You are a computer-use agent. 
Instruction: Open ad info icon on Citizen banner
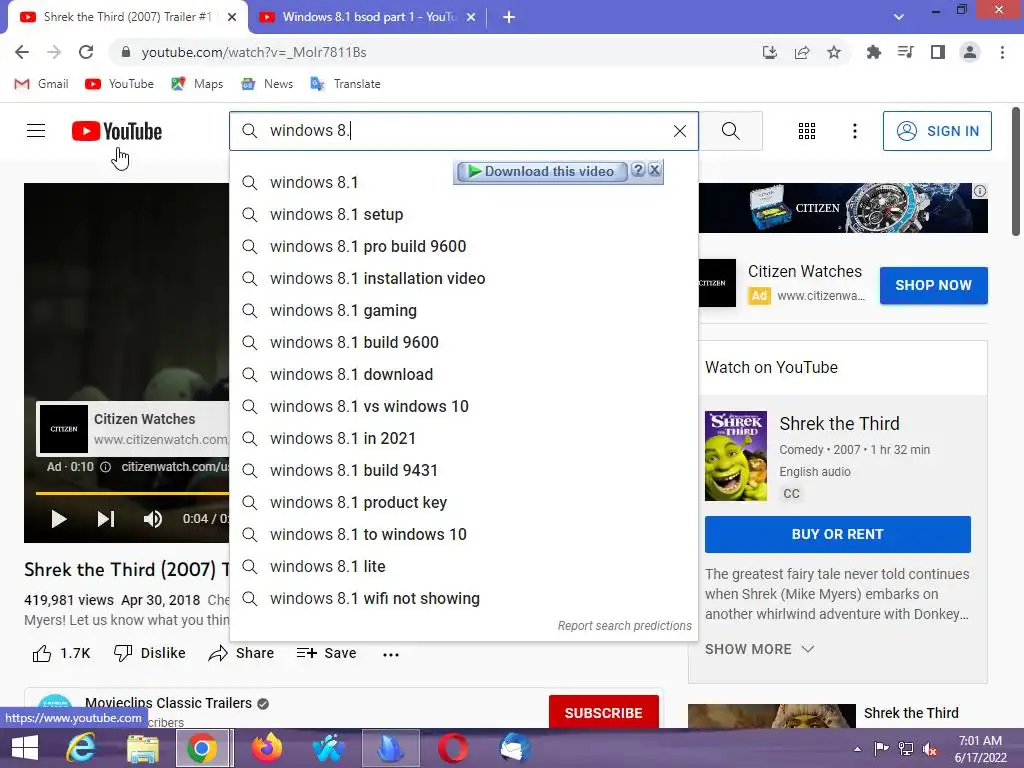point(980,191)
